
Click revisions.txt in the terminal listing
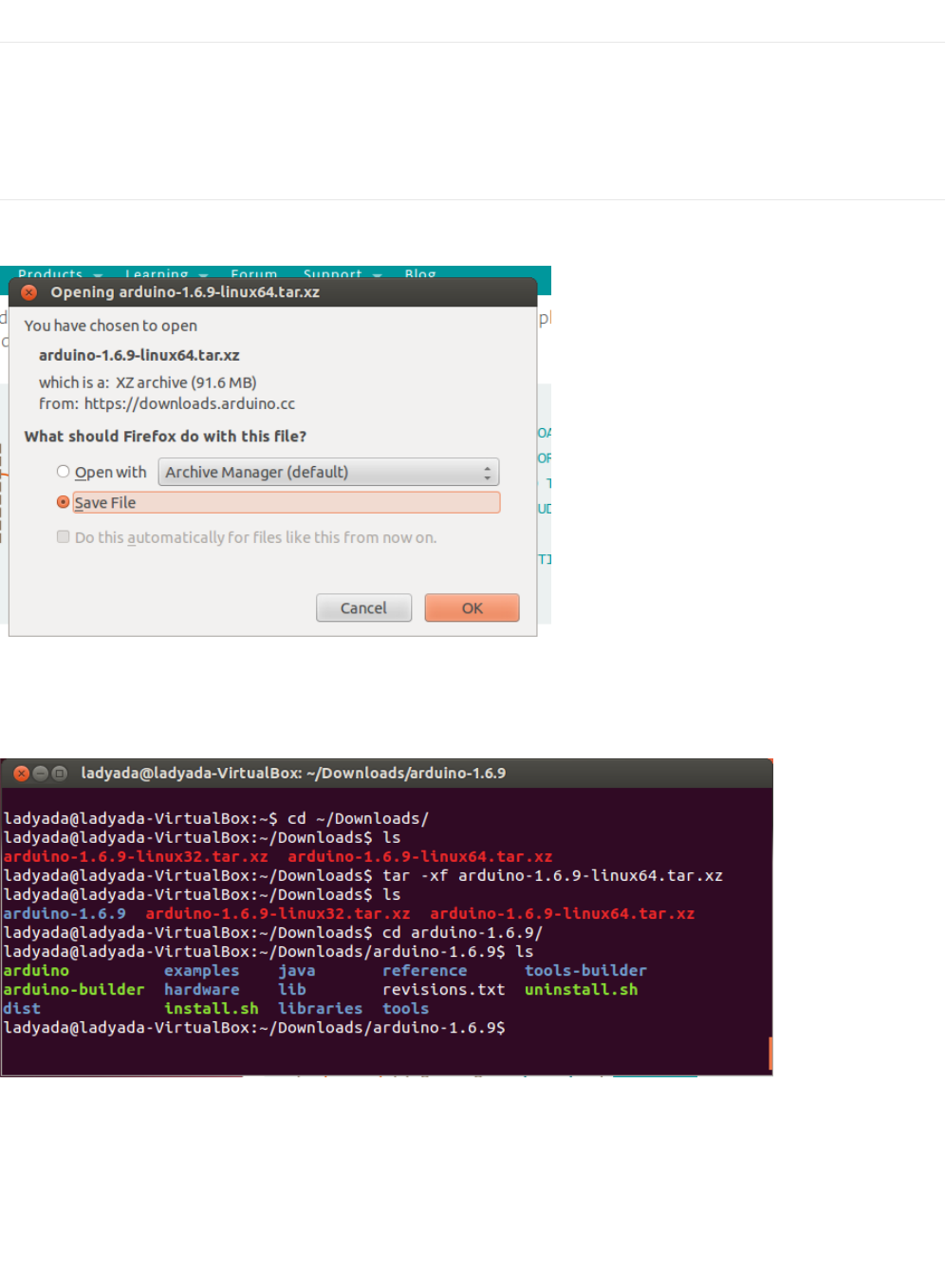(444, 990)
